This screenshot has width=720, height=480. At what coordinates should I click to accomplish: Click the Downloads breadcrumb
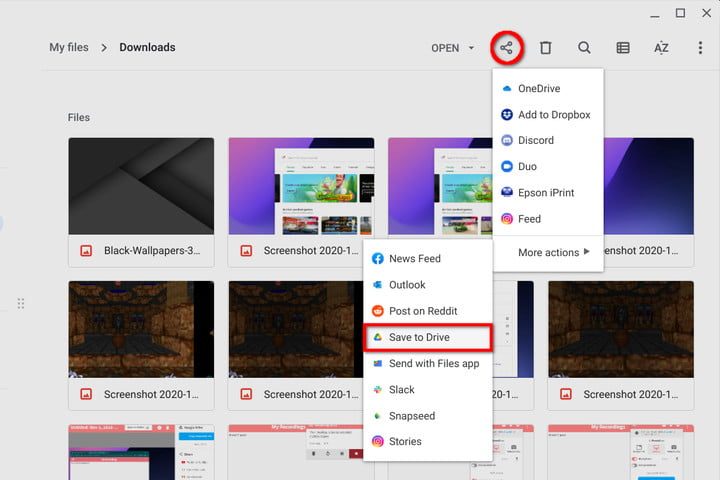(147, 47)
